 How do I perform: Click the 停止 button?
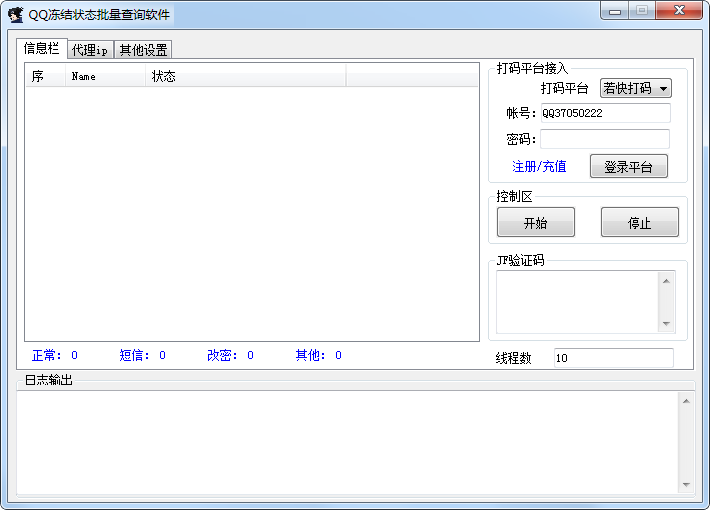click(639, 223)
